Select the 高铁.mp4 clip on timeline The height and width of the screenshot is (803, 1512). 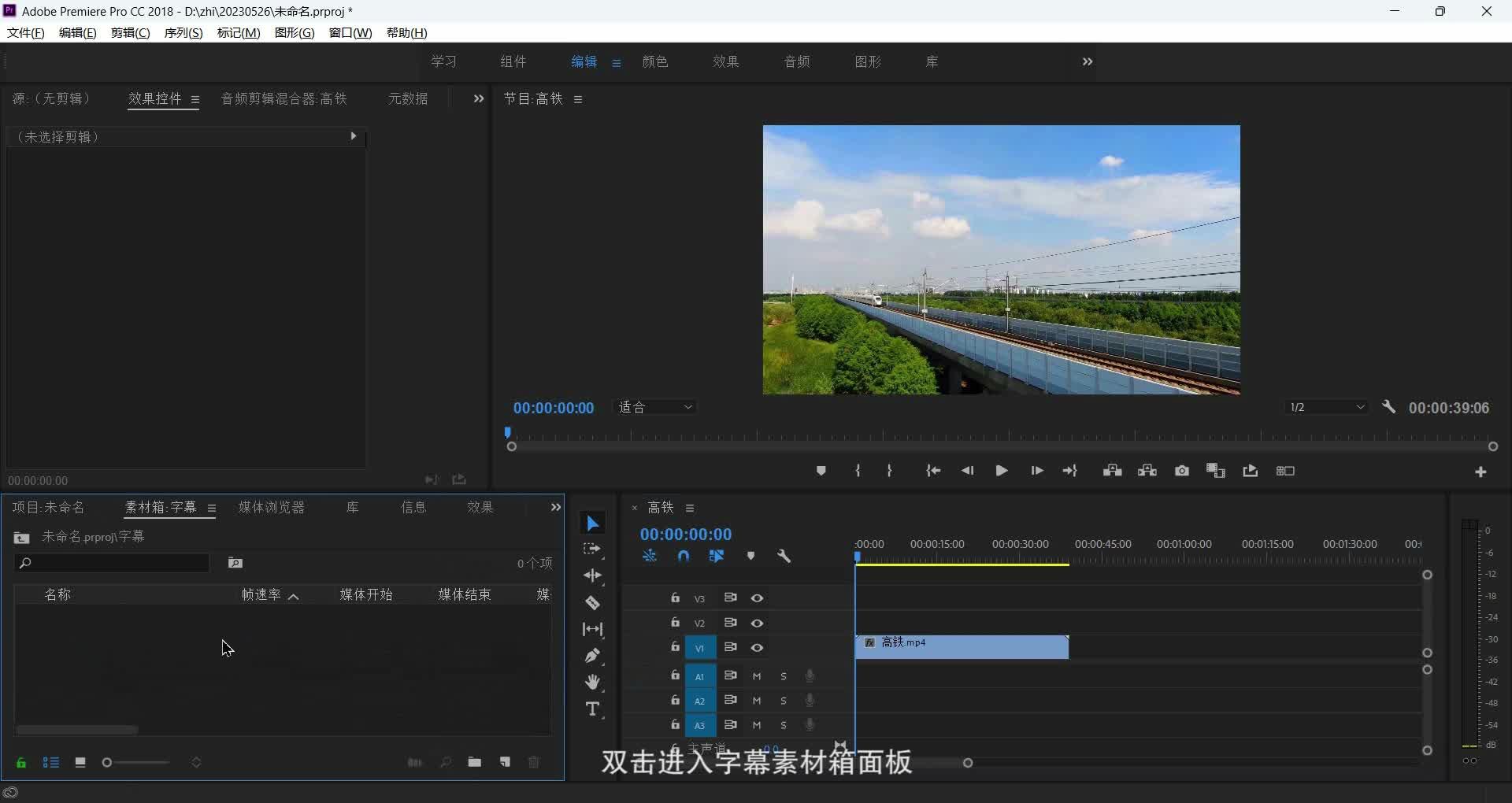coord(962,647)
